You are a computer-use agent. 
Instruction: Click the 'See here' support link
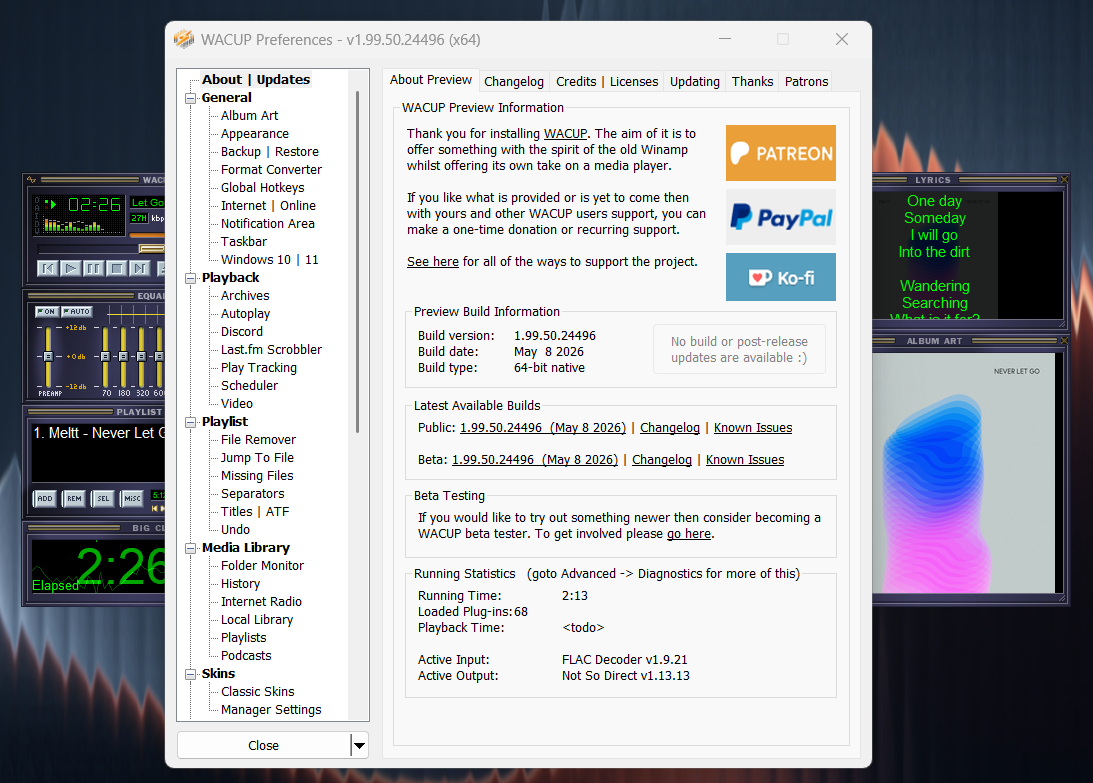(433, 262)
